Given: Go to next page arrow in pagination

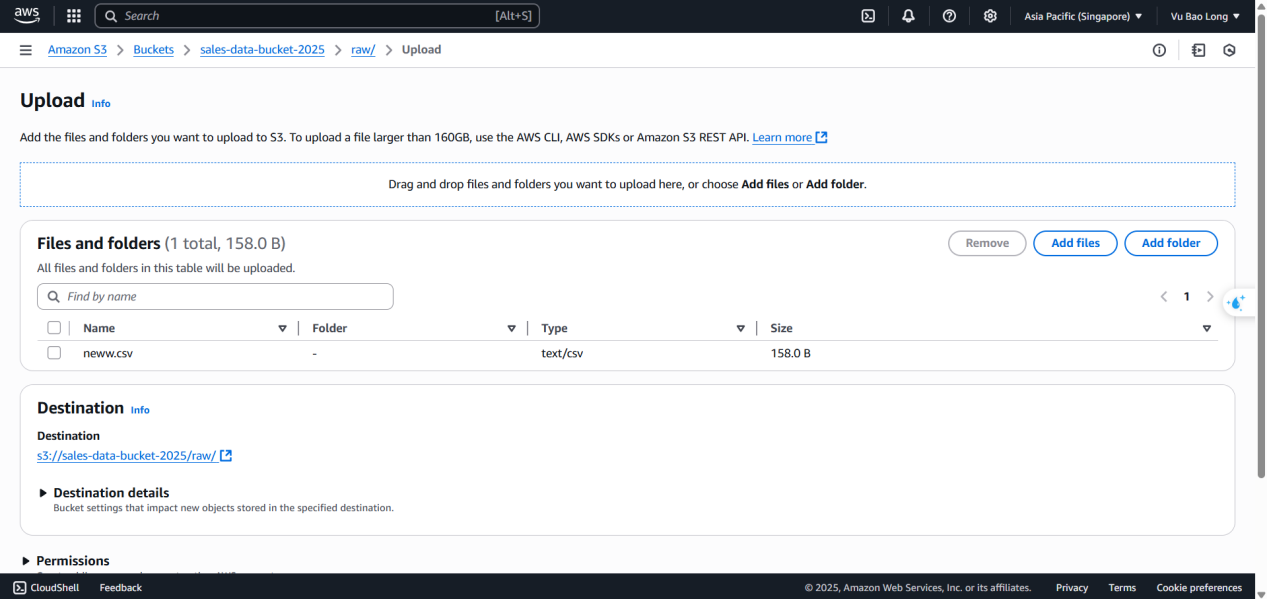Looking at the screenshot, I should pyautogui.click(x=1210, y=296).
